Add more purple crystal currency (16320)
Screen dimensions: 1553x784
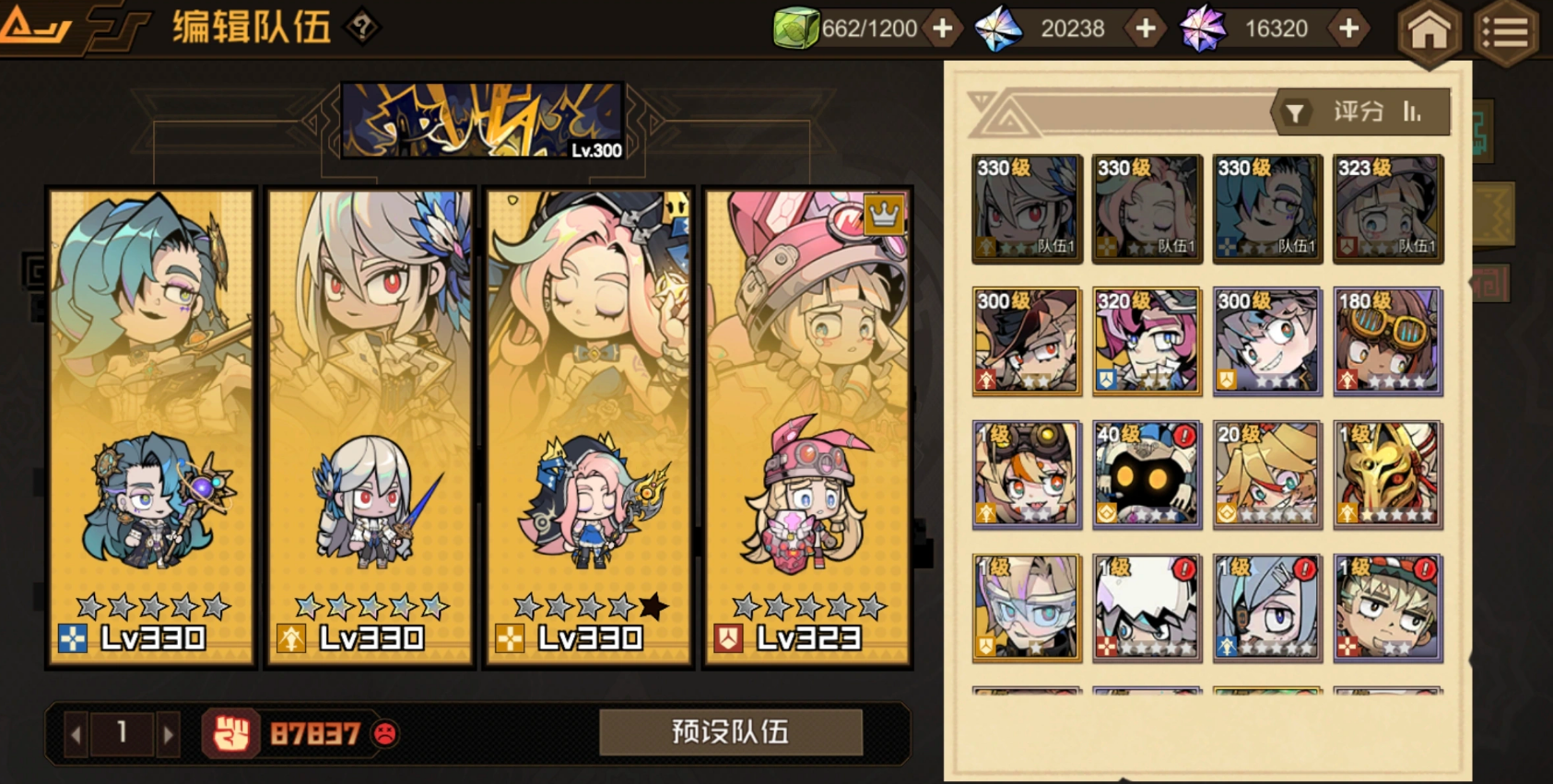(1348, 29)
